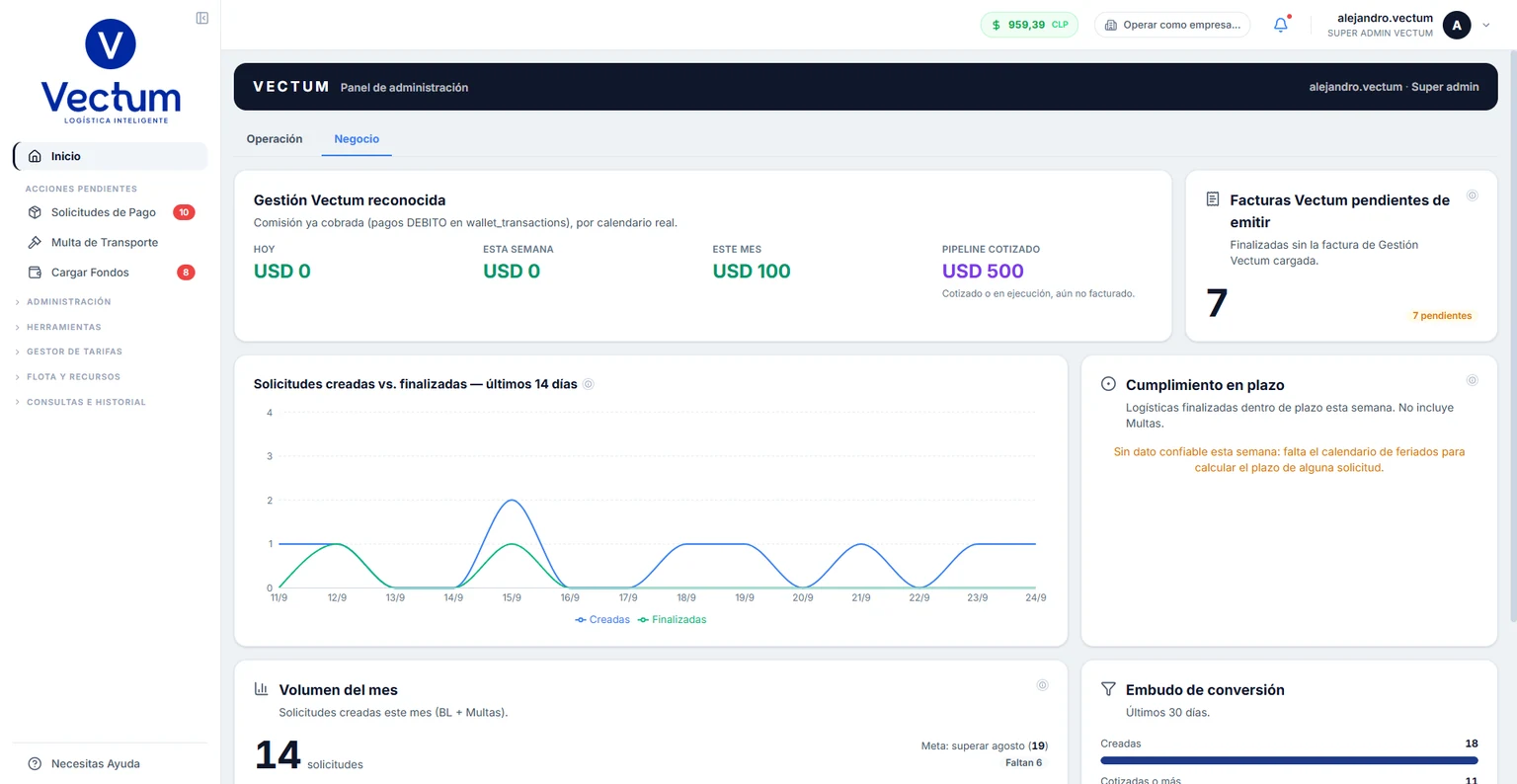Click the home icon next to Inicio
This screenshot has width=1517, height=784.
coord(35,156)
